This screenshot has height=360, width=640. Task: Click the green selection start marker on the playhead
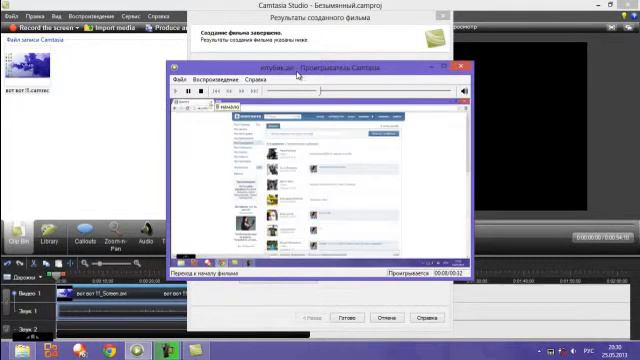click(x=50, y=275)
